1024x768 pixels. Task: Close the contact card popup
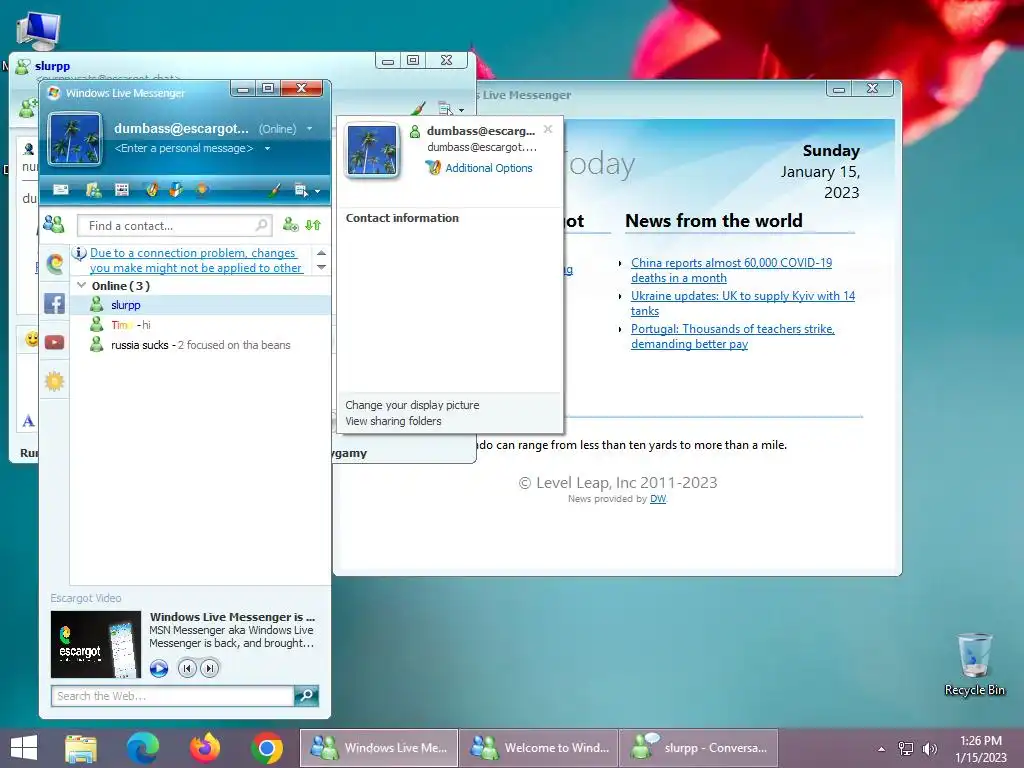click(x=548, y=129)
